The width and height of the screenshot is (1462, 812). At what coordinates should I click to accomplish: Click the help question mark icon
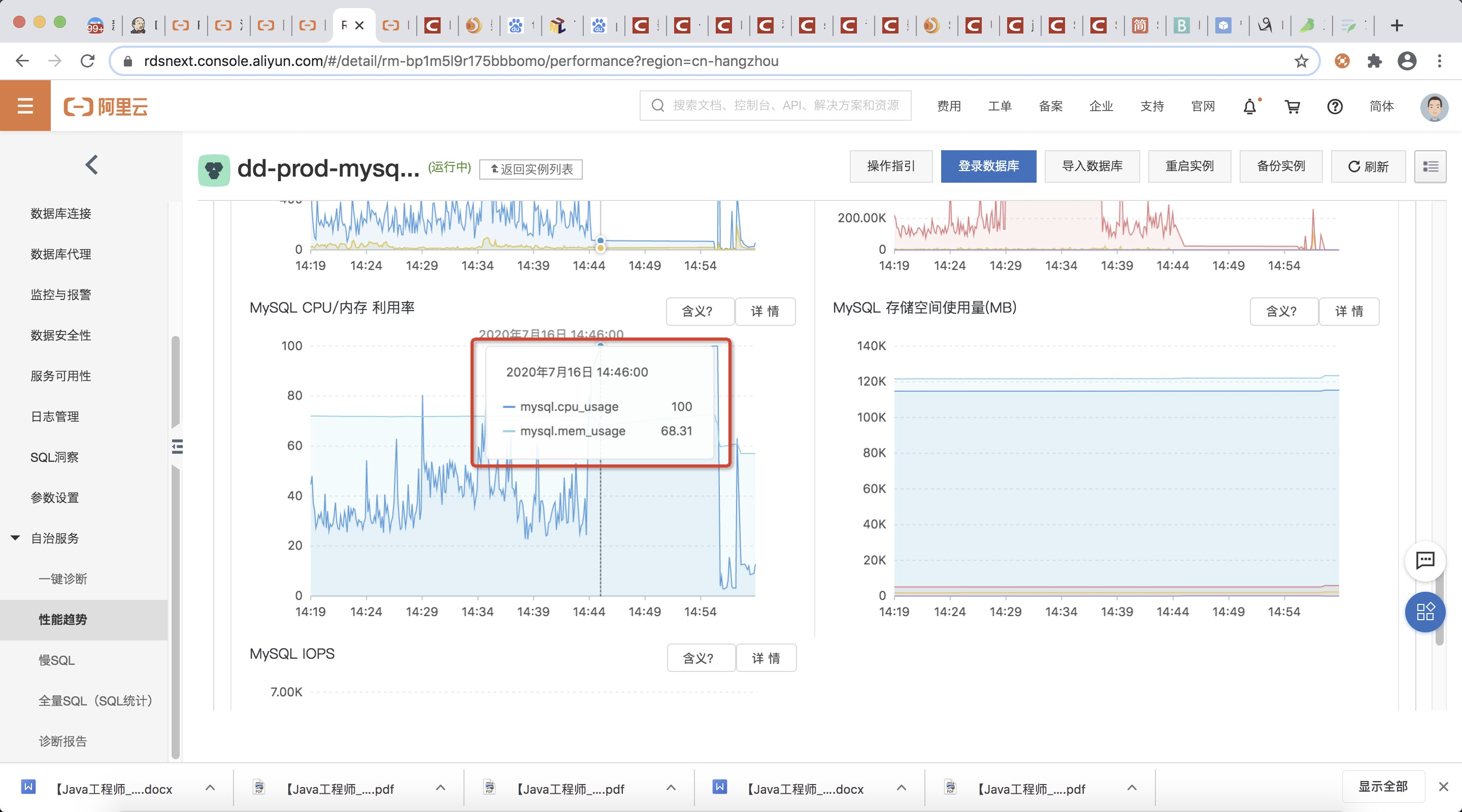[x=1335, y=107]
